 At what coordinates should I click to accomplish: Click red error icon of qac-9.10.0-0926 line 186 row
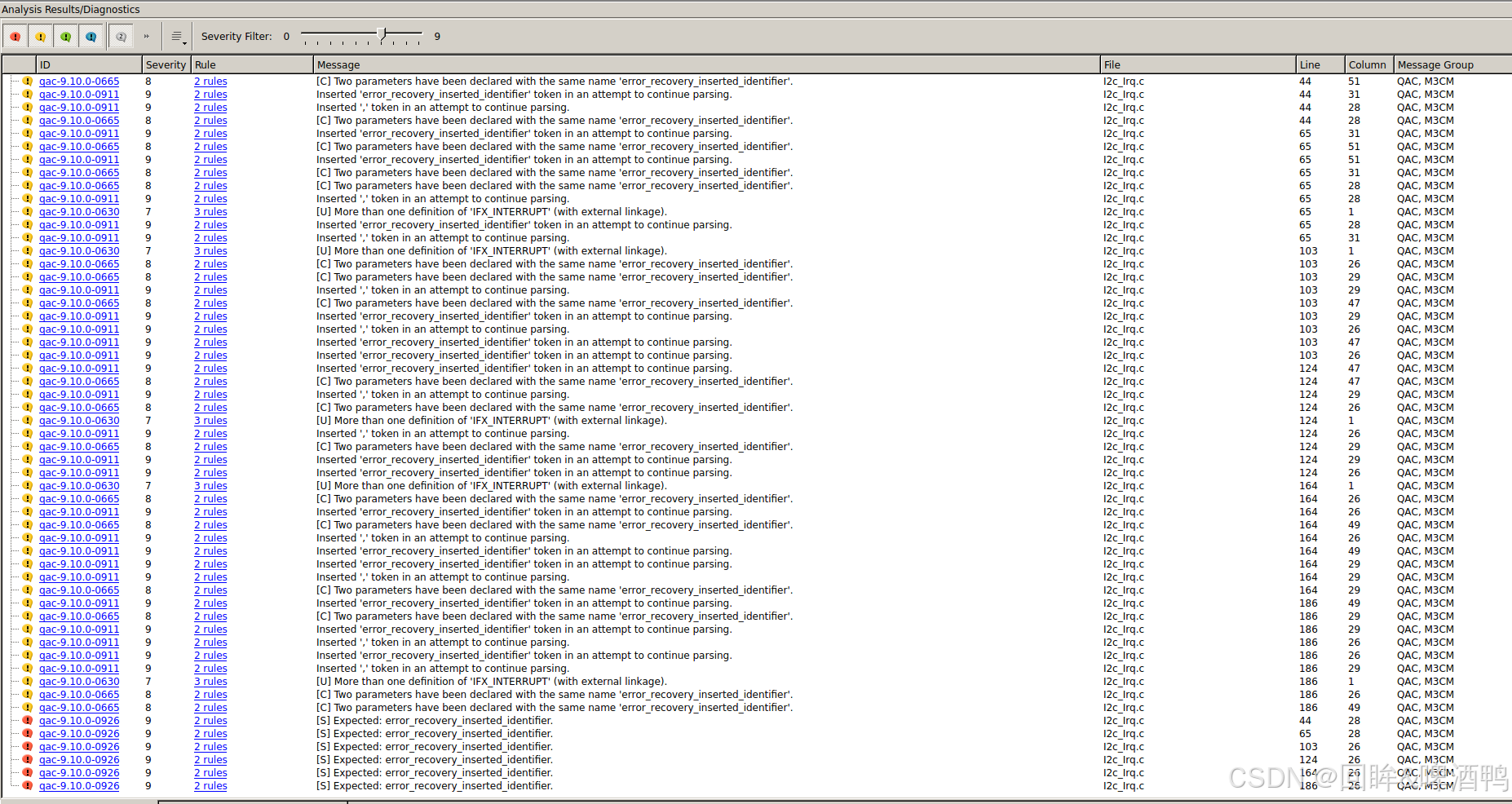coord(28,786)
